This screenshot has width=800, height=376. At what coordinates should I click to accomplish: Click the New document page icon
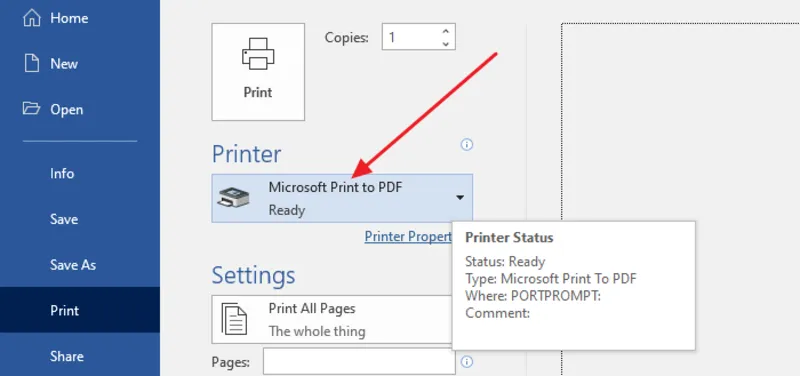[x=32, y=64]
